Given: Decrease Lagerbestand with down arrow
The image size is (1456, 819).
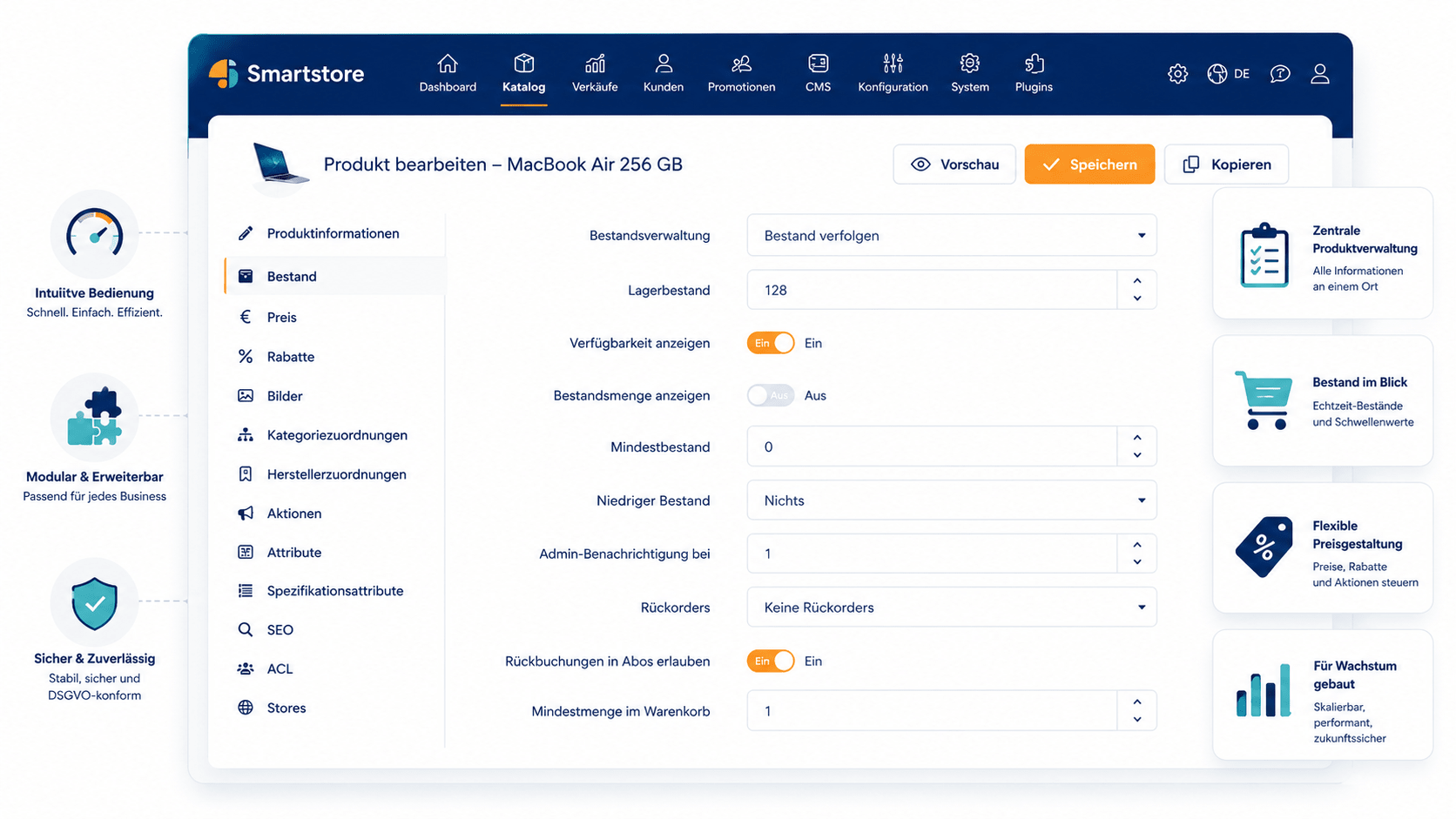Looking at the screenshot, I should point(1137,299).
